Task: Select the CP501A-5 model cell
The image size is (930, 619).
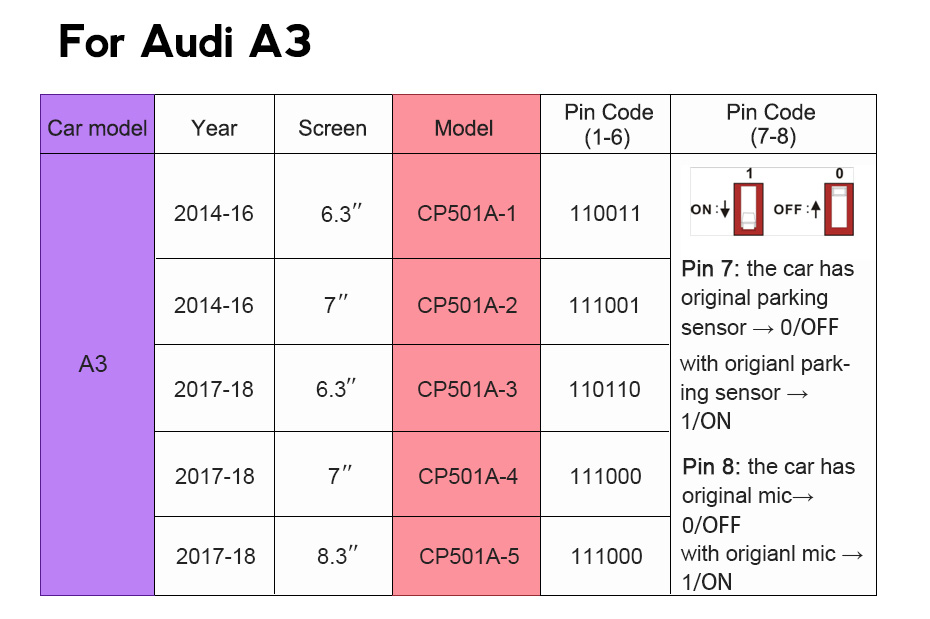Action: click(466, 556)
